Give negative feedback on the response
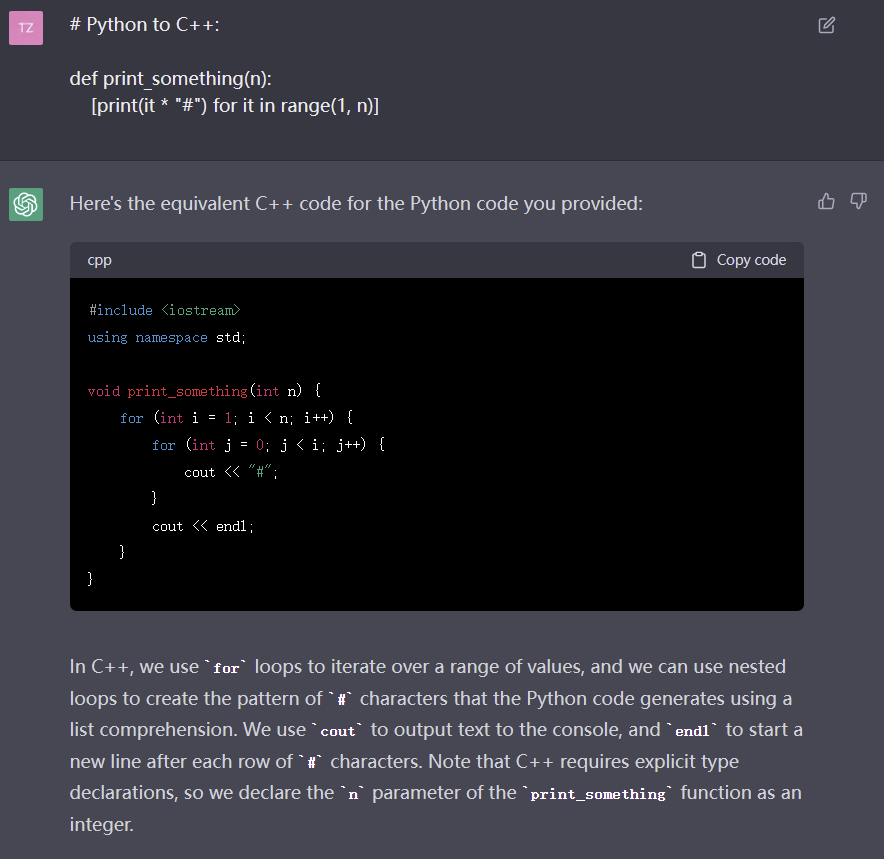This screenshot has height=859, width=884. click(858, 201)
